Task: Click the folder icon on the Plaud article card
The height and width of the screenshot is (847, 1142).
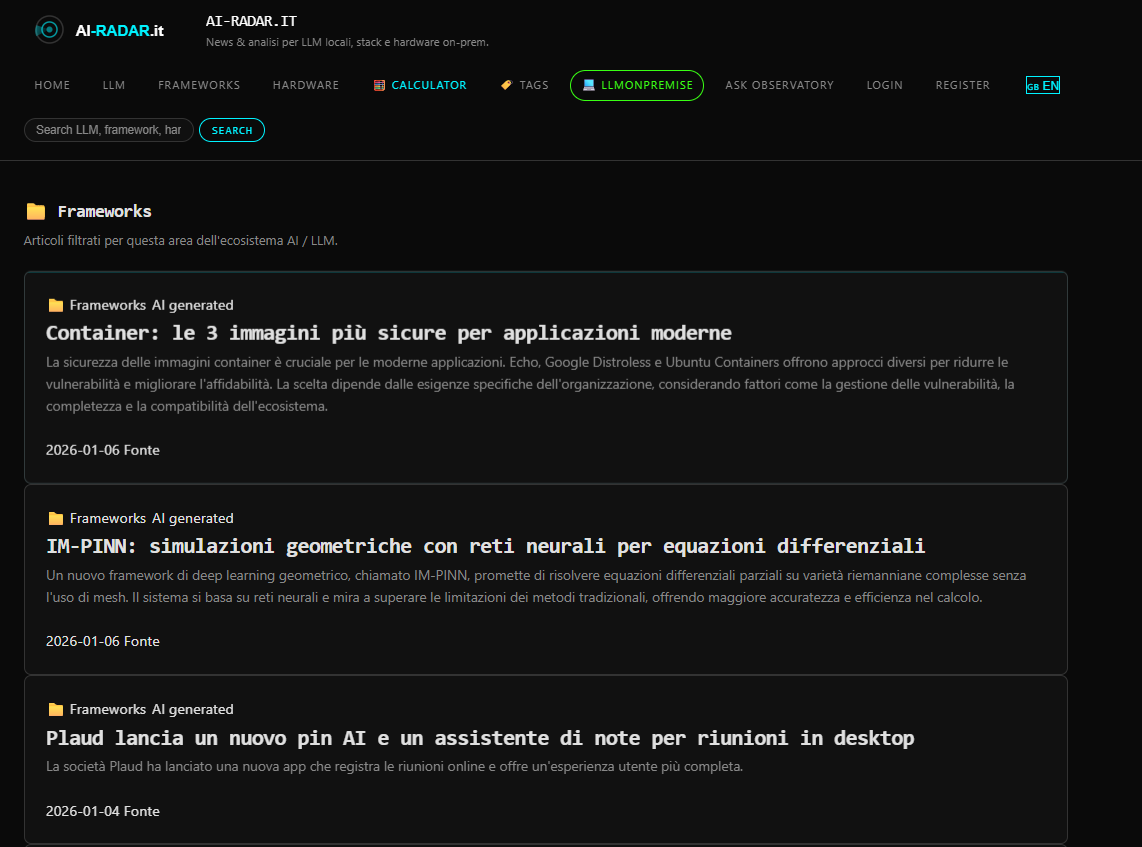Action: 58,708
